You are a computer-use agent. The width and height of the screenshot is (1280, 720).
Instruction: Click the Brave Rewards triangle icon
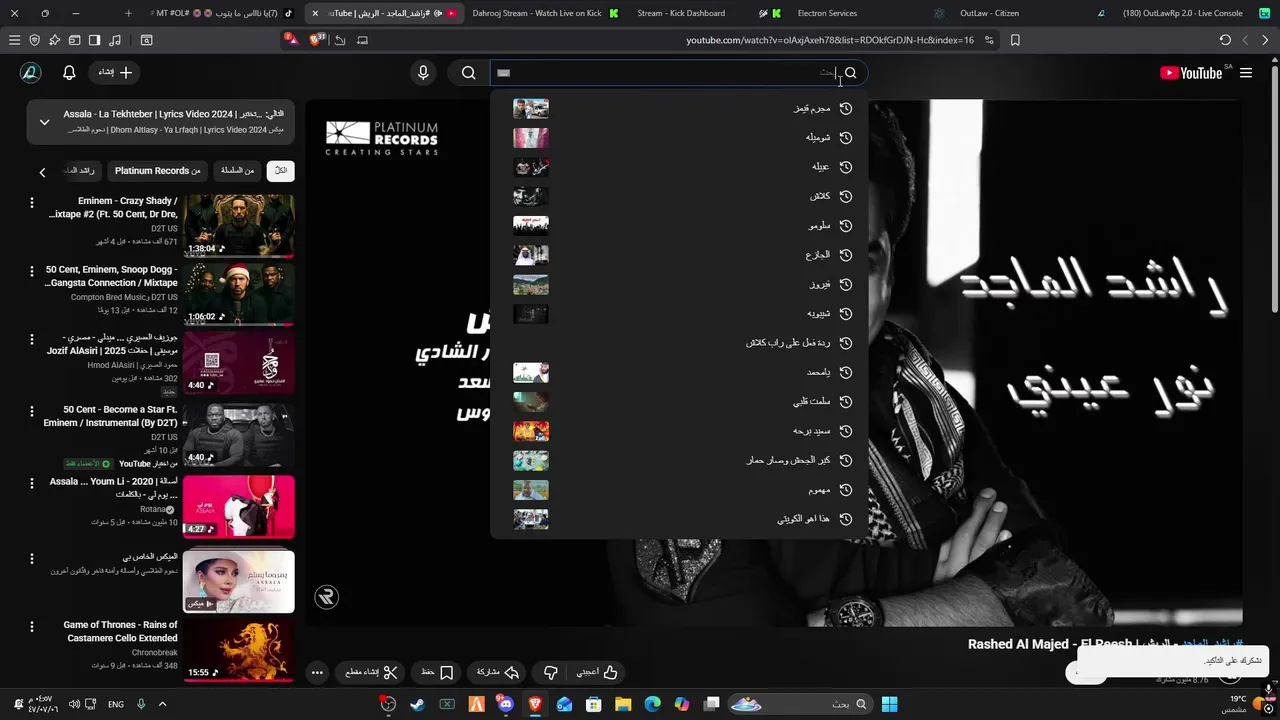pos(290,40)
